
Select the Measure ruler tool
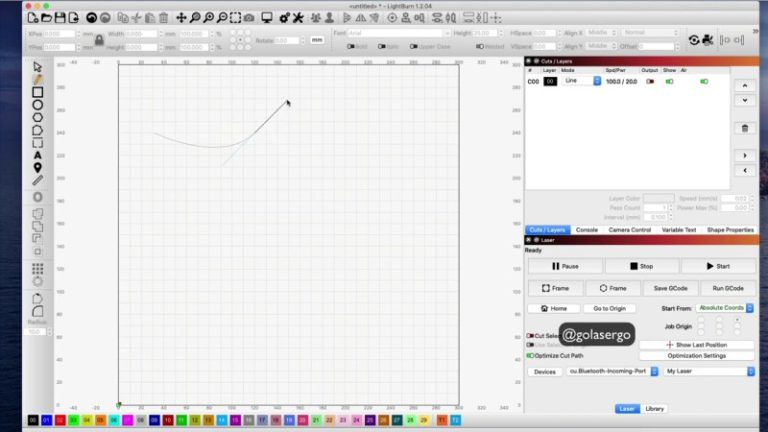pos(38,181)
